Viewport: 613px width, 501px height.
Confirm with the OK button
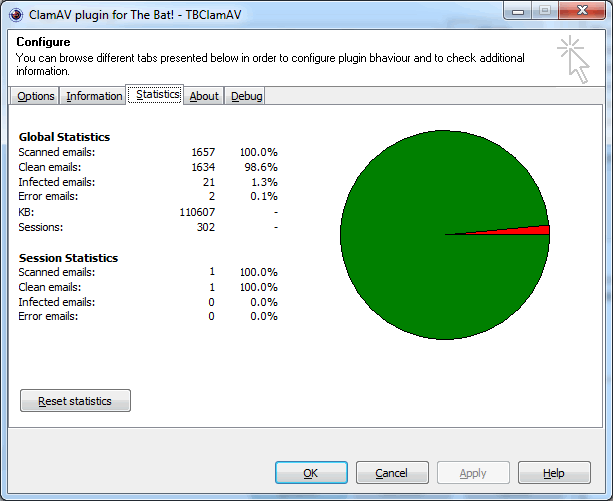pos(311,473)
